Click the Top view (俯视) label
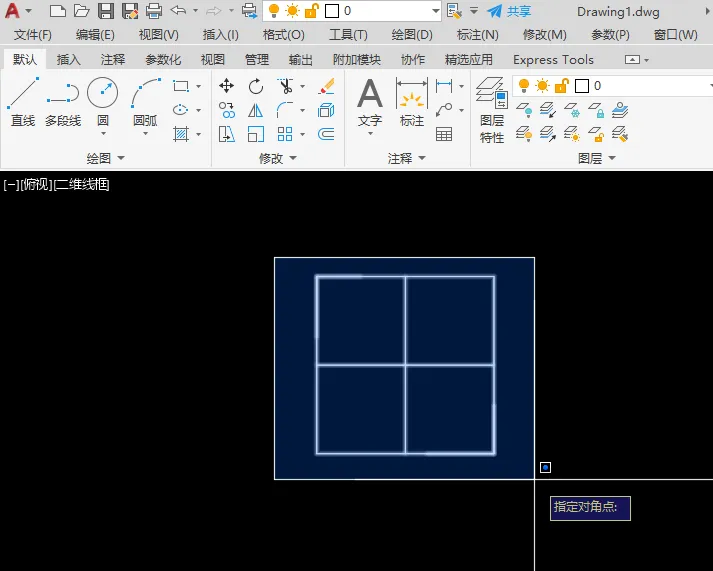The width and height of the screenshot is (713, 571). click(x=36, y=185)
